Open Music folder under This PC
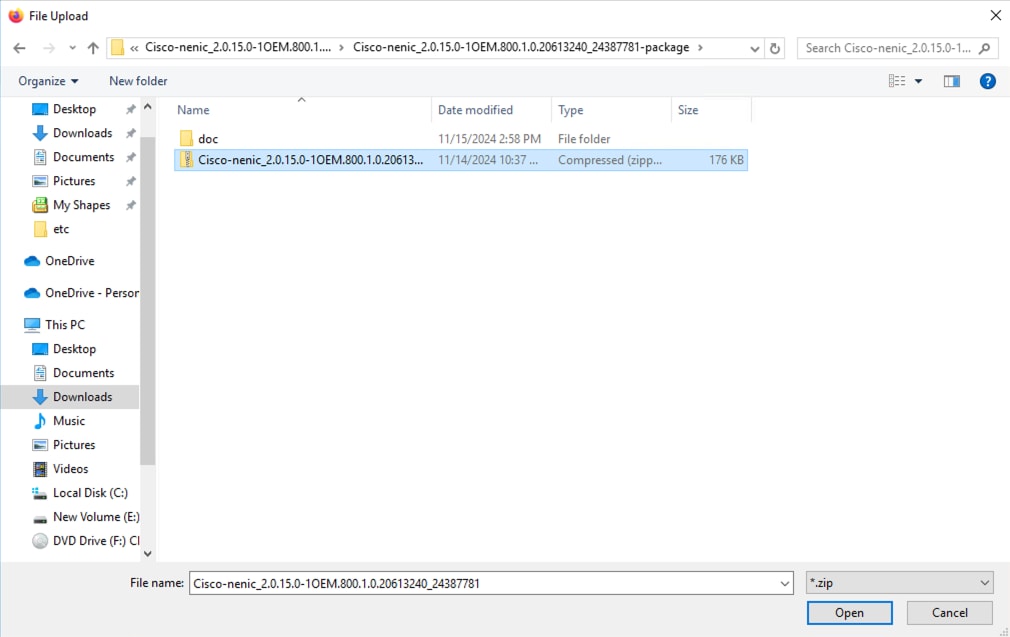Viewport: 1010px width, 637px height. click(68, 421)
